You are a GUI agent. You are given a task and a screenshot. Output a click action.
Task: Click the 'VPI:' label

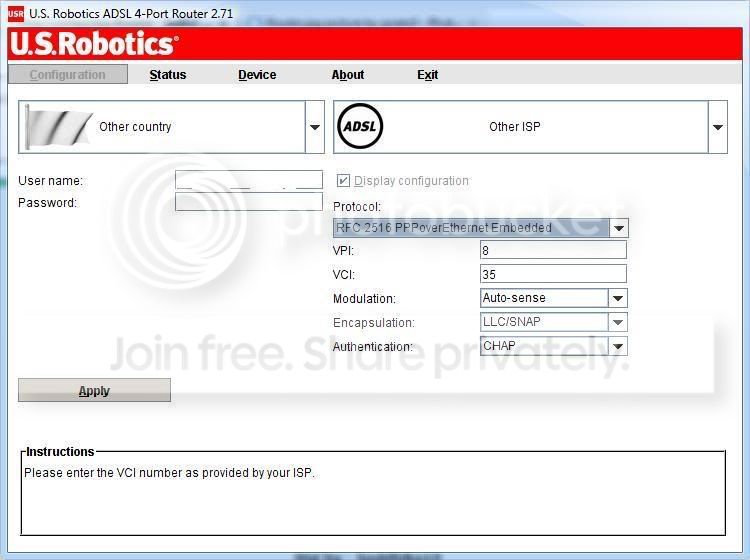(343, 251)
